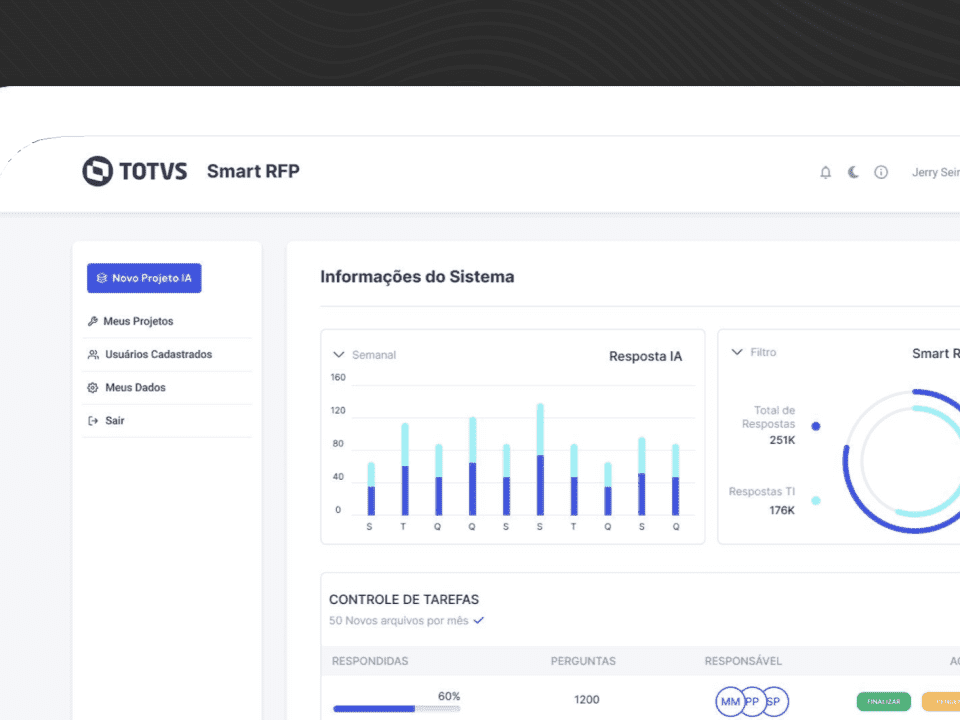This screenshot has width=960, height=720.
Task: Click the tallest bar in Resposta IA chart
Action: [x=540, y=459]
